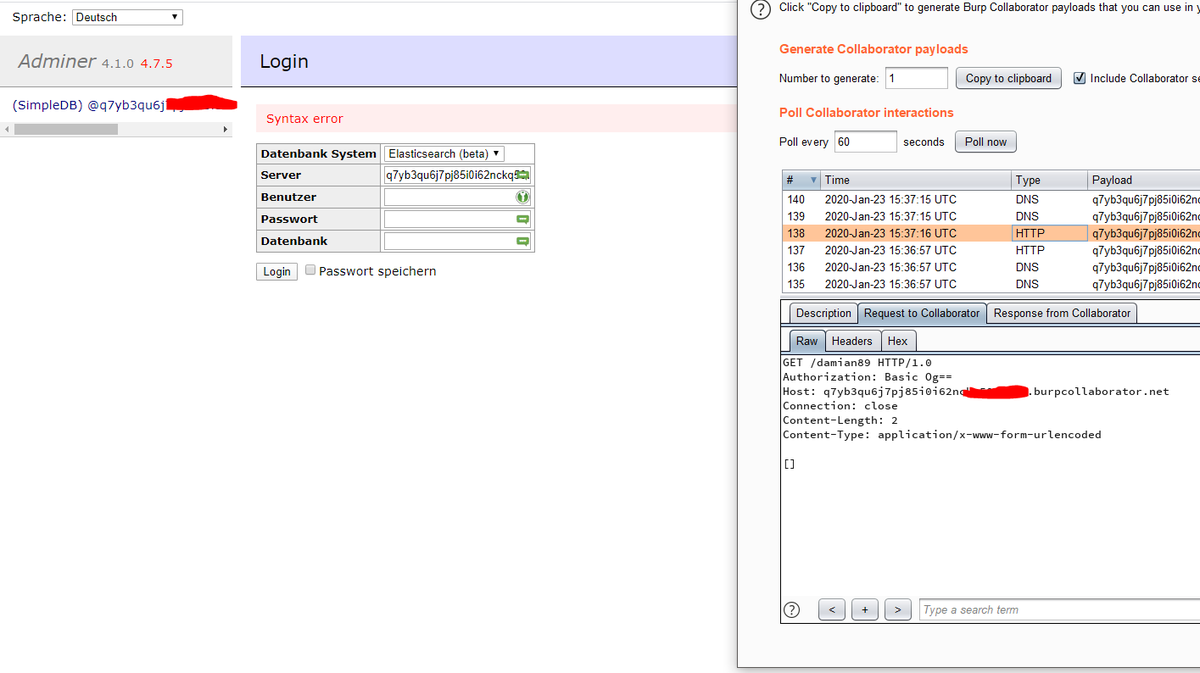Click the Number to generate field
The height and width of the screenshot is (673, 1200).
(x=916, y=78)
